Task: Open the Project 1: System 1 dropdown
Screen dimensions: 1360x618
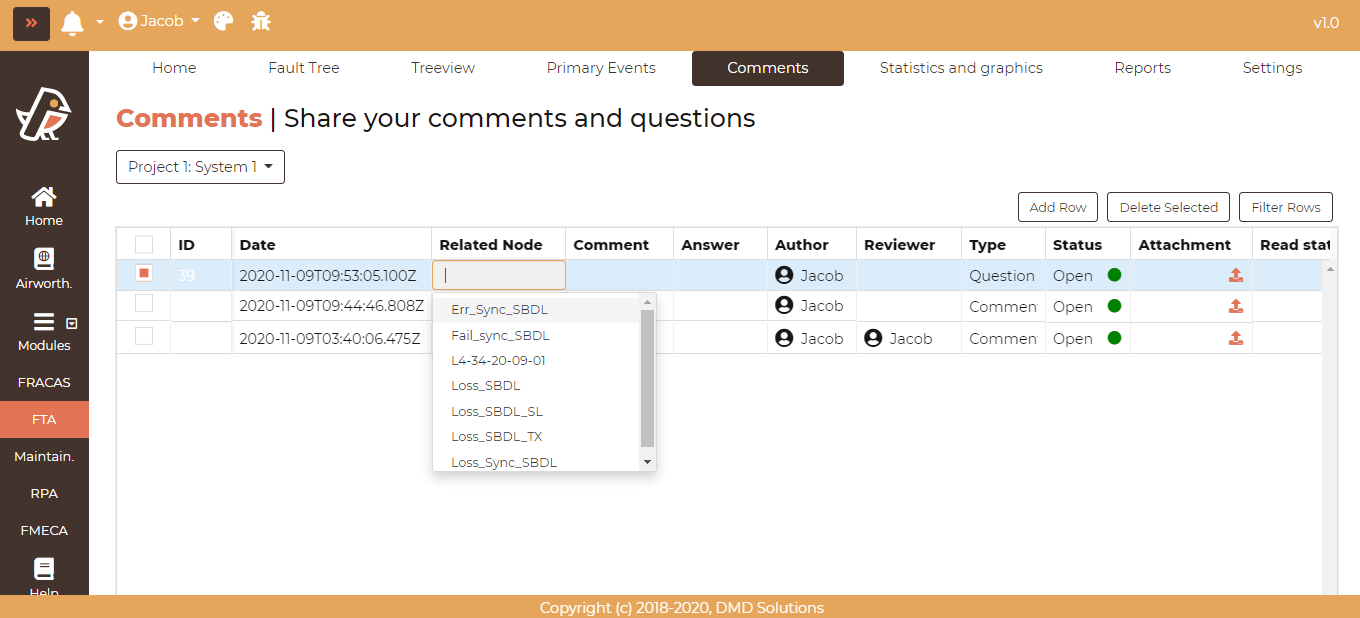Action: click(x=200, y=167)
